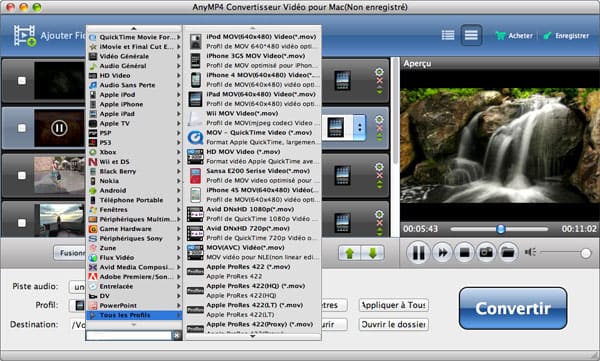The height and width of the screenshot is (361, 600).
Task: Click Ouvrir le dossier button
Action: coord(393,324)
